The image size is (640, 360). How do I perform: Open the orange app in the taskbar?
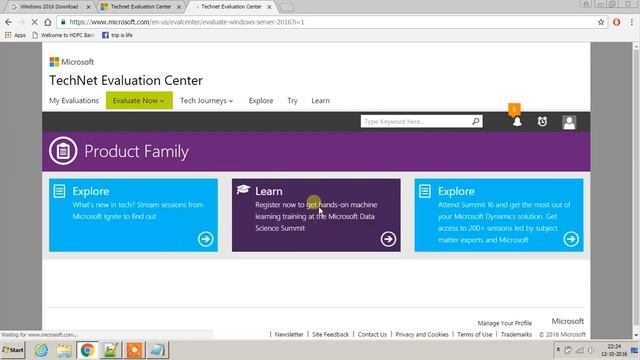coord(135,350)
